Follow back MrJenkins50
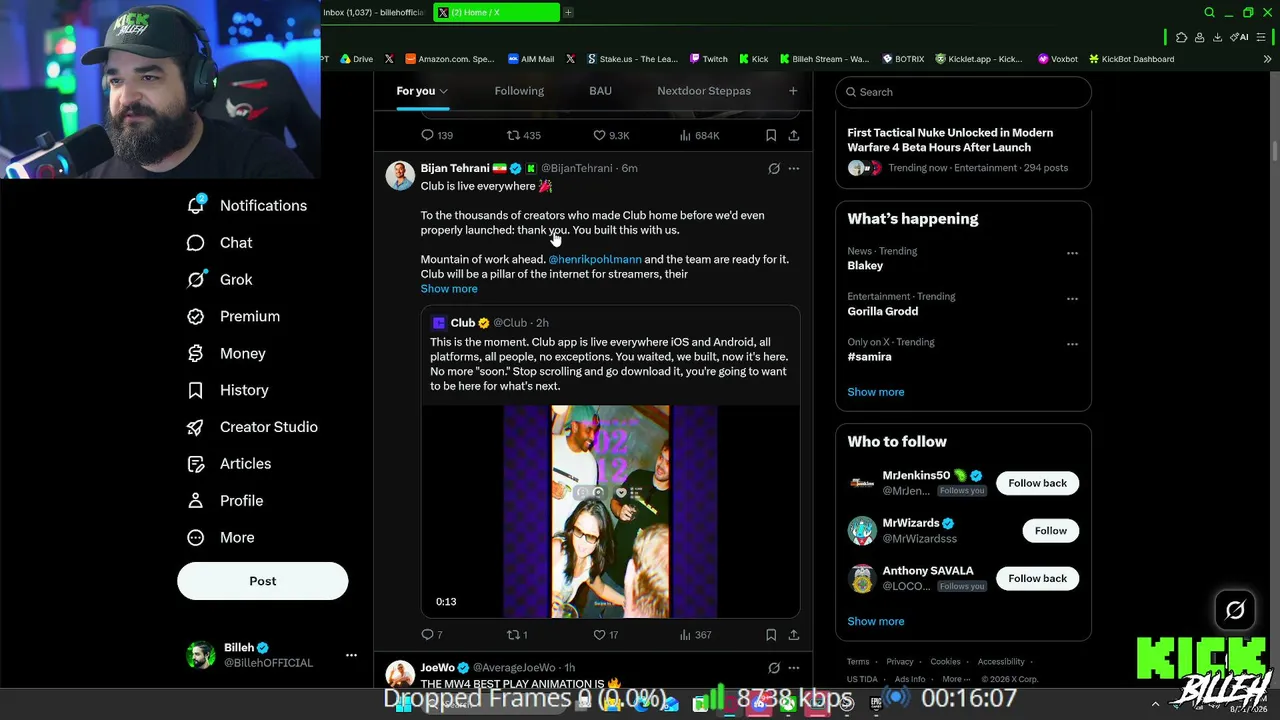Screen dimensions: 1280x720 1037,483
